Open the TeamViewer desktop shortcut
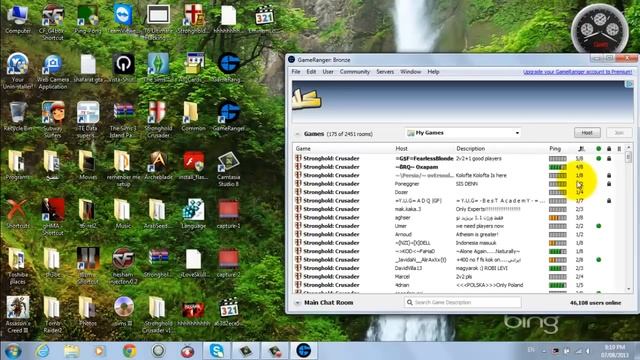Image resolution: width=640 pixels, height=360 pixels. [123, 20]
